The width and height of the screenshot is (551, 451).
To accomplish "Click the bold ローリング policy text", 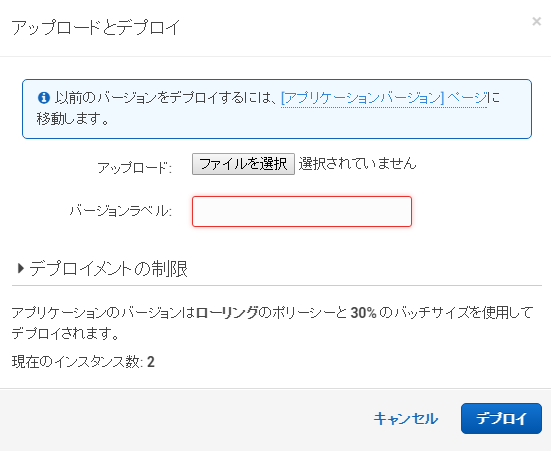I will point(227,313).
